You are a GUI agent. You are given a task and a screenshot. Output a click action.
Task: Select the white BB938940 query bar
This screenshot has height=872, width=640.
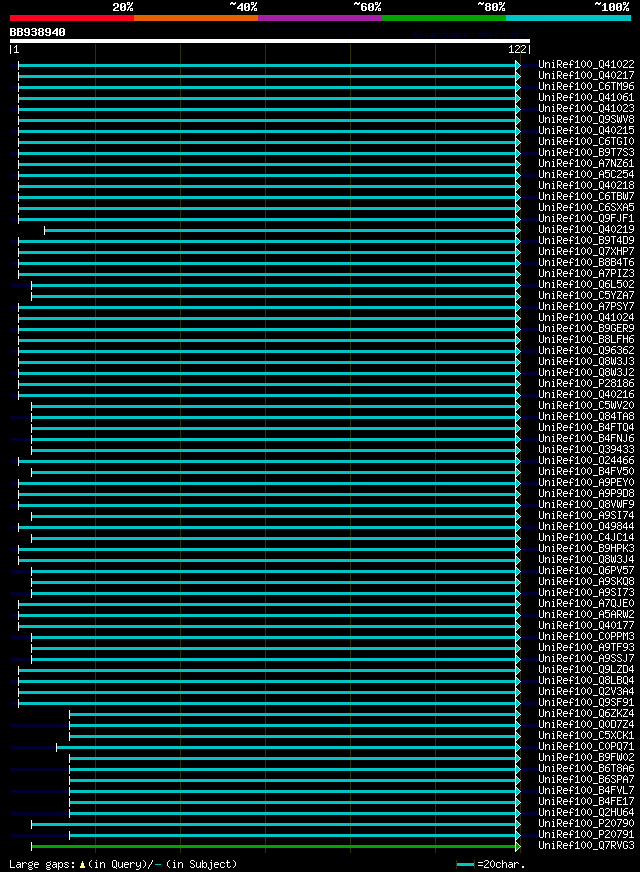click(270, 41)
